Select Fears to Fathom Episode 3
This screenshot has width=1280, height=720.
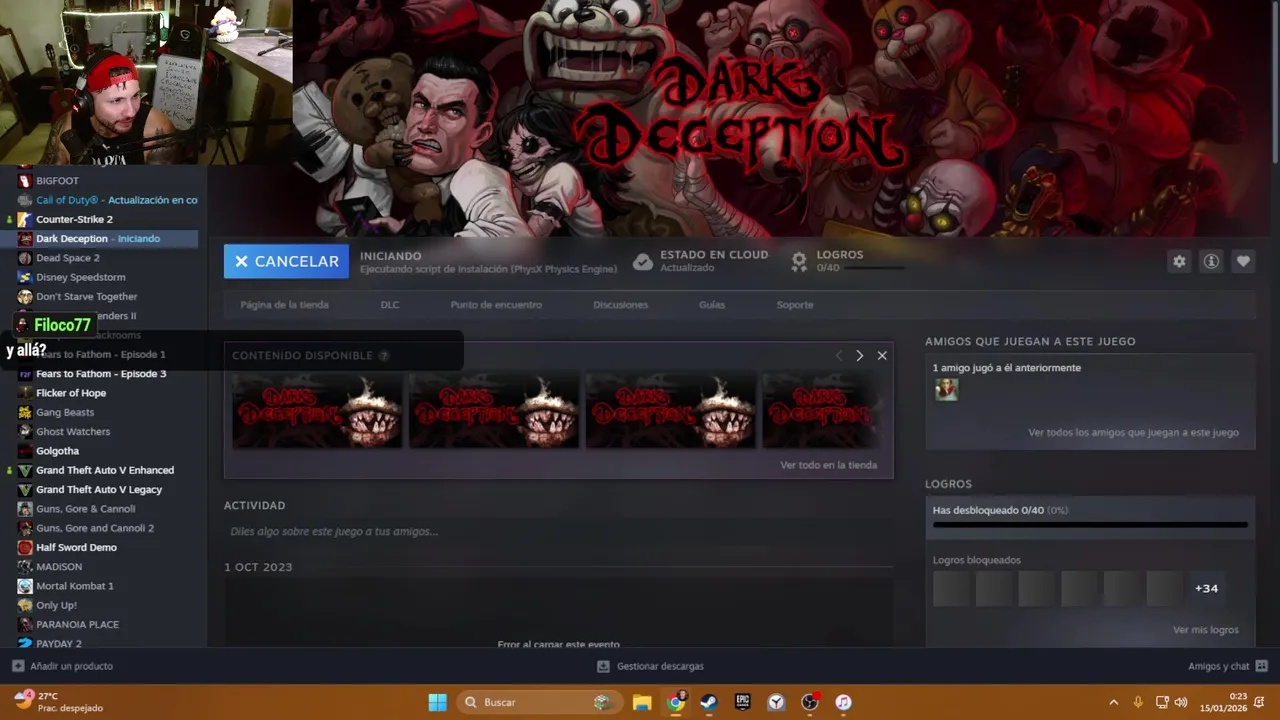103,374
